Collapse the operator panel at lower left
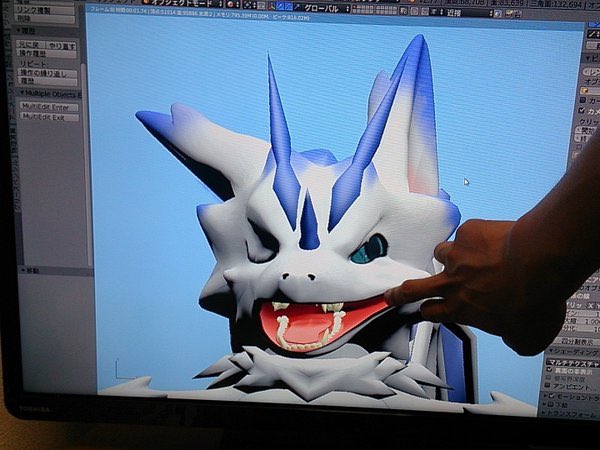Screen dimensions: 600x450 click(x=56, y=271)
